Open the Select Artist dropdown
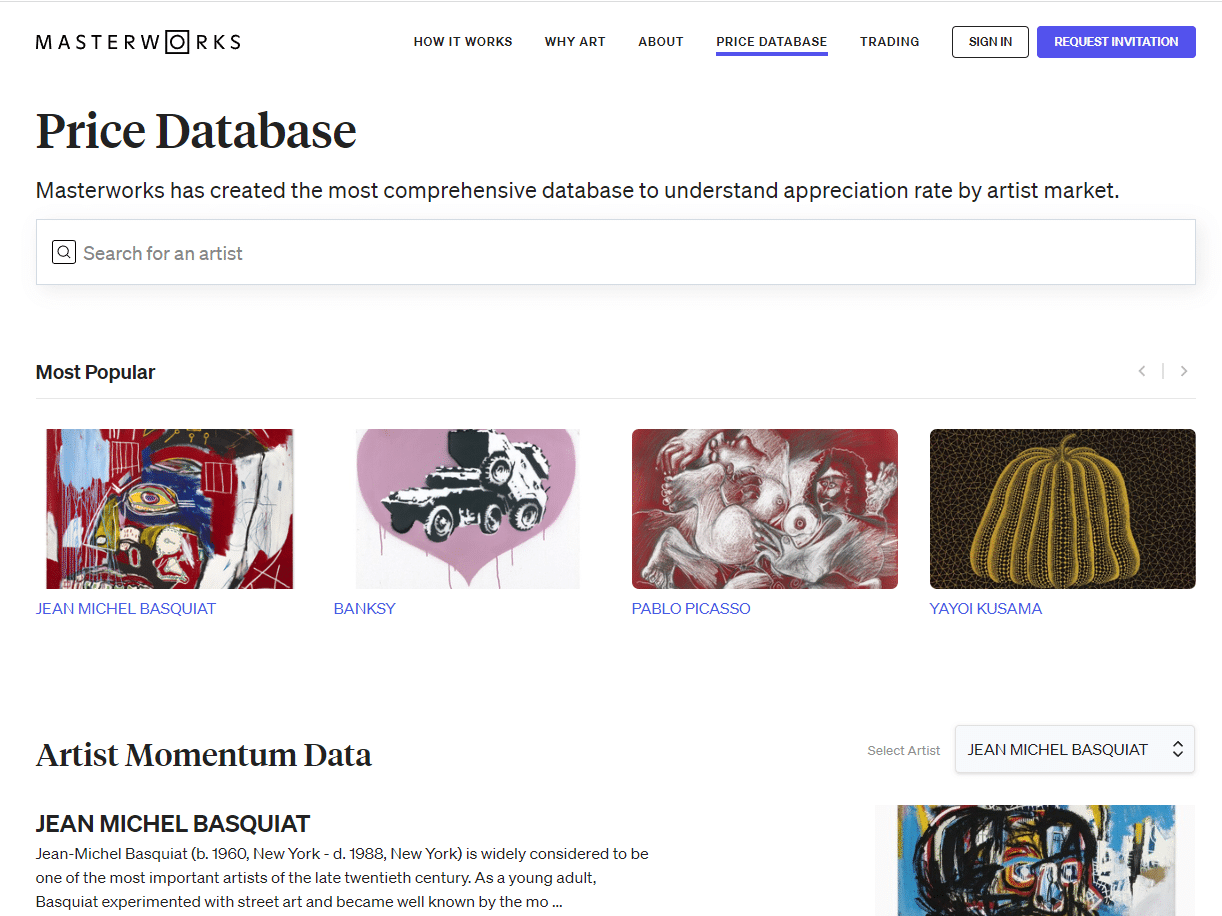This screenshot has width=1222, height=916. point(1075,749)
